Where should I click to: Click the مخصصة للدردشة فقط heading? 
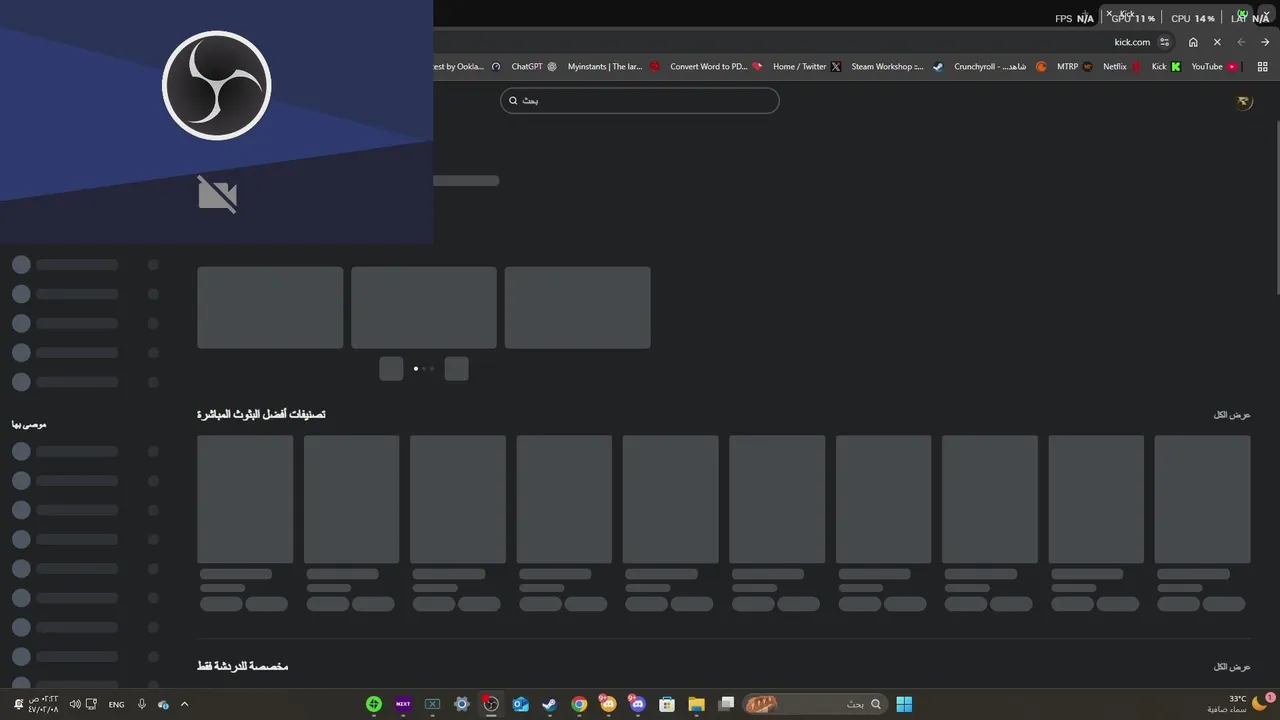coord(243,666)
